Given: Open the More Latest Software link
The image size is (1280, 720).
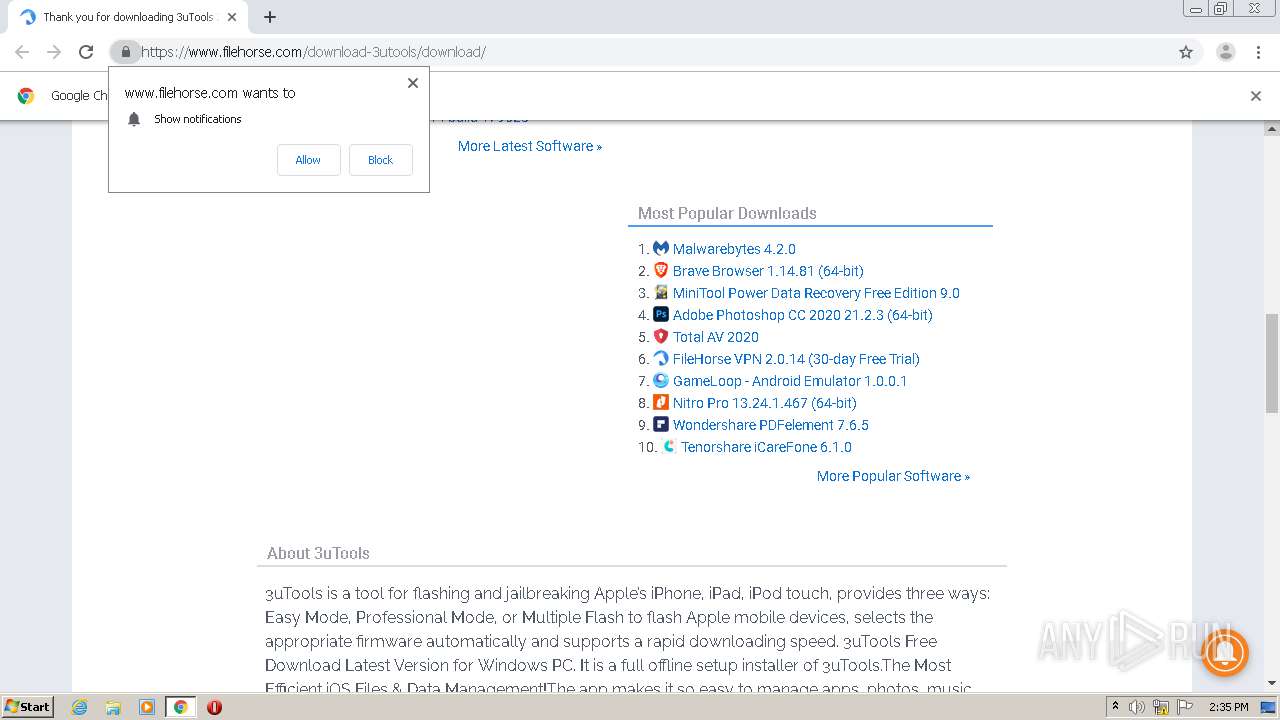Looking at the screenshot, I should pyautogui.click(x=530, y=146).
